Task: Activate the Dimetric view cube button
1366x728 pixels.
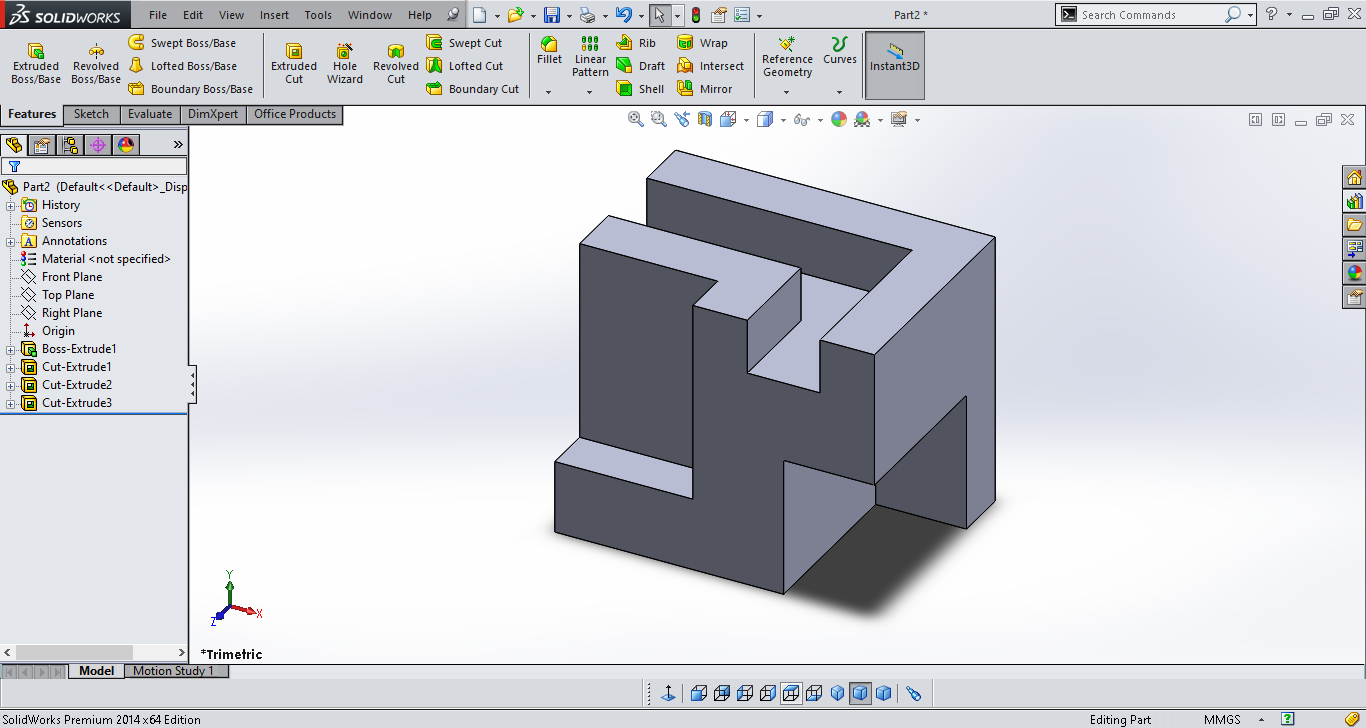Action: [883, 693]
